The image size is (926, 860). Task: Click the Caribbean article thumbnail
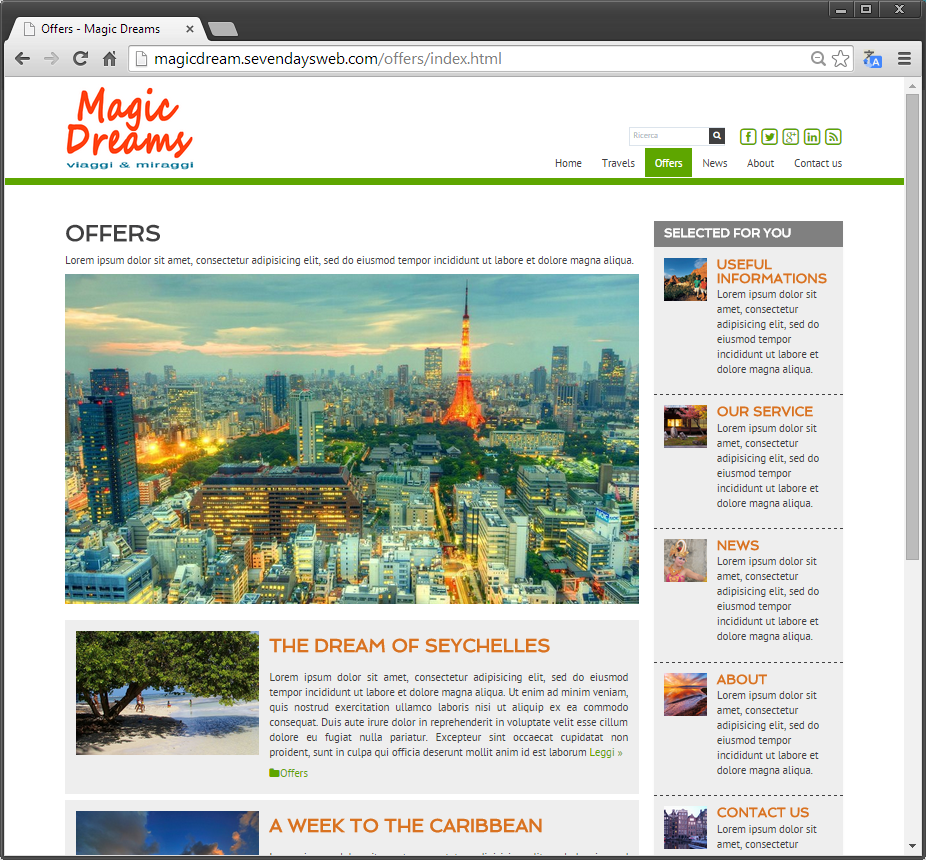167,833
